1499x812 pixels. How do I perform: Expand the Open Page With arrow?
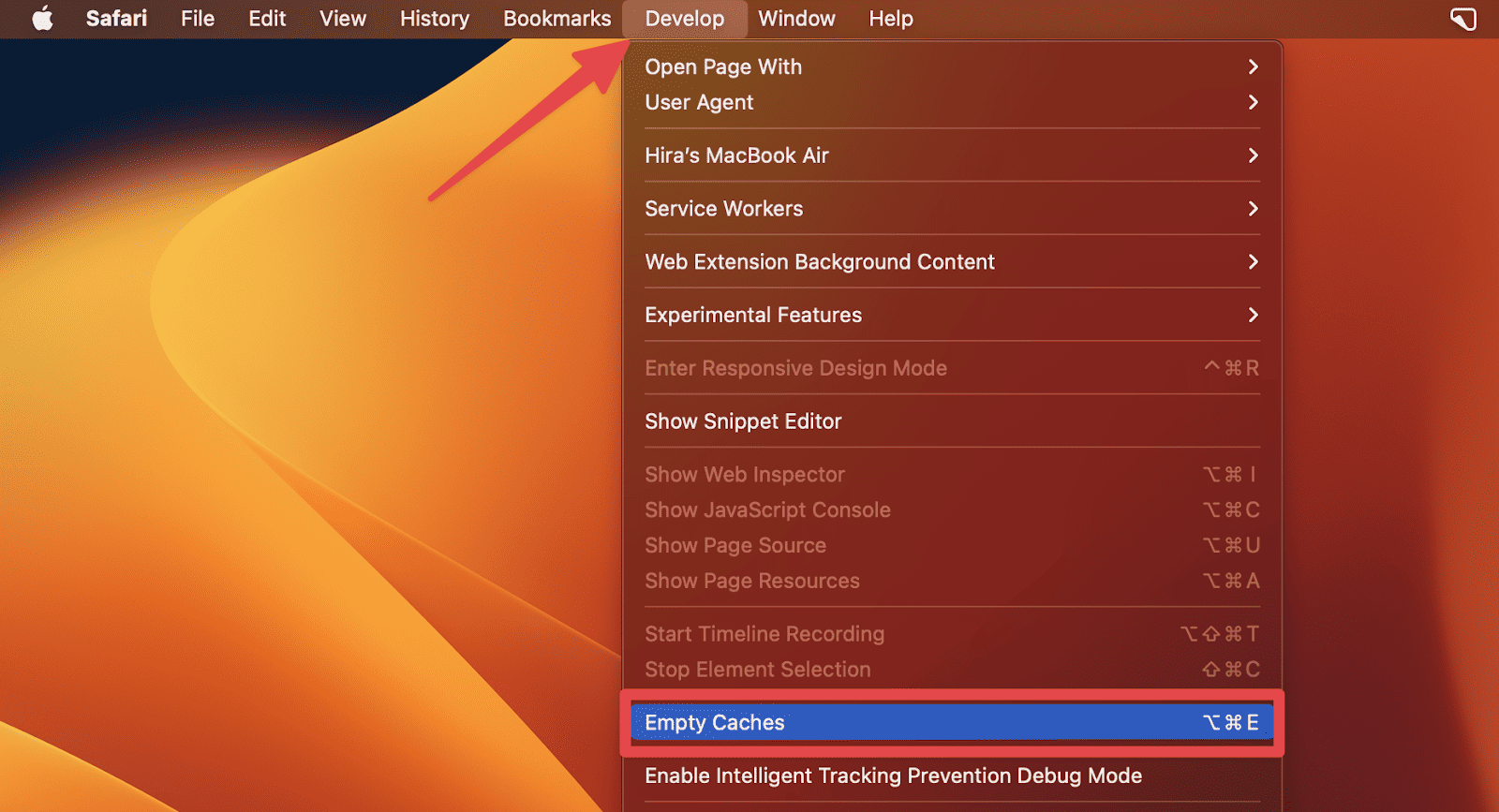[x=1253, y=66]
